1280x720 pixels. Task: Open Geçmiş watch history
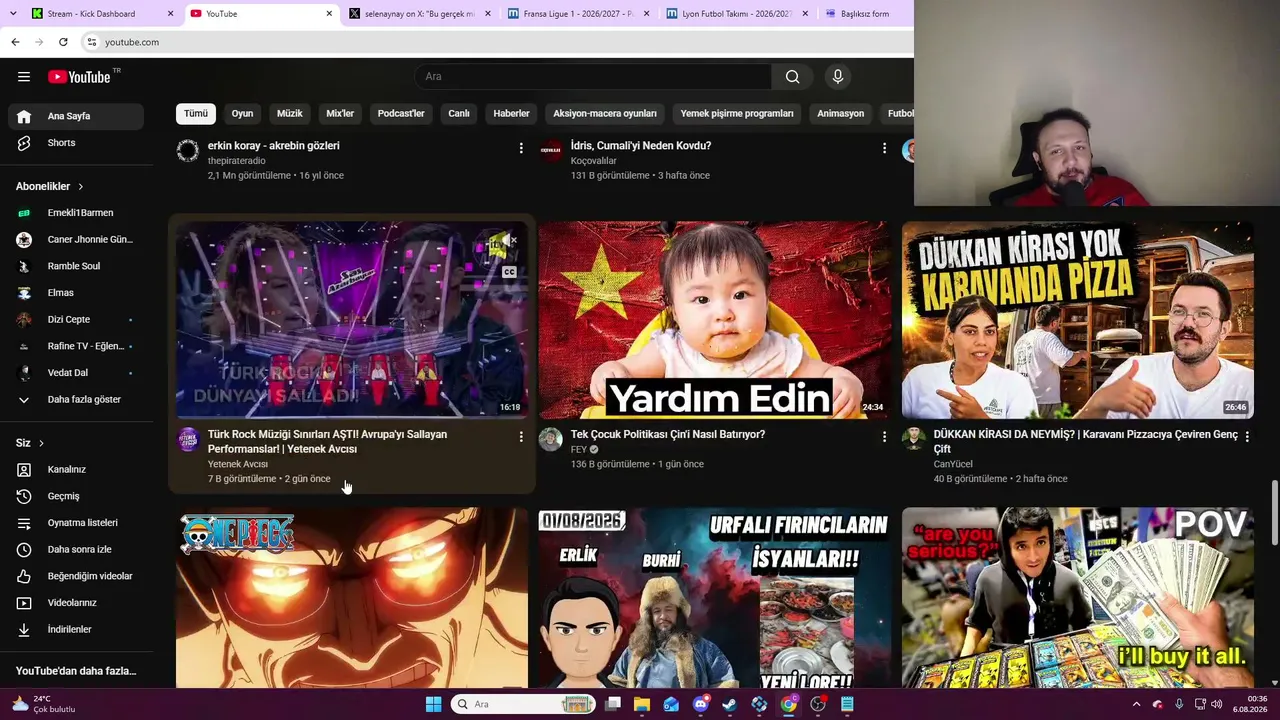[x=76, y=496]
